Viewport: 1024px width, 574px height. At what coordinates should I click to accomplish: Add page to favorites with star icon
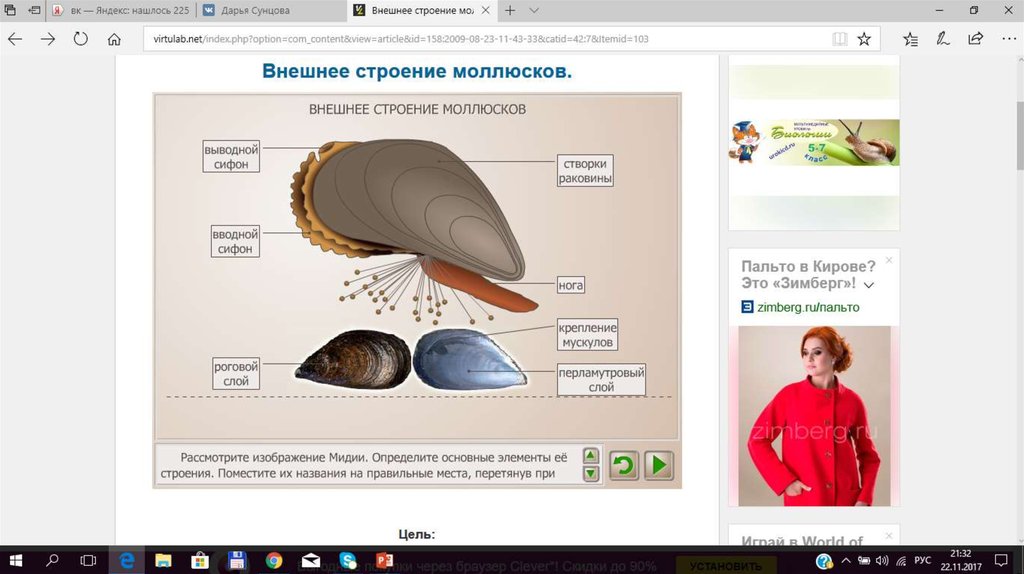click(864, 39)
